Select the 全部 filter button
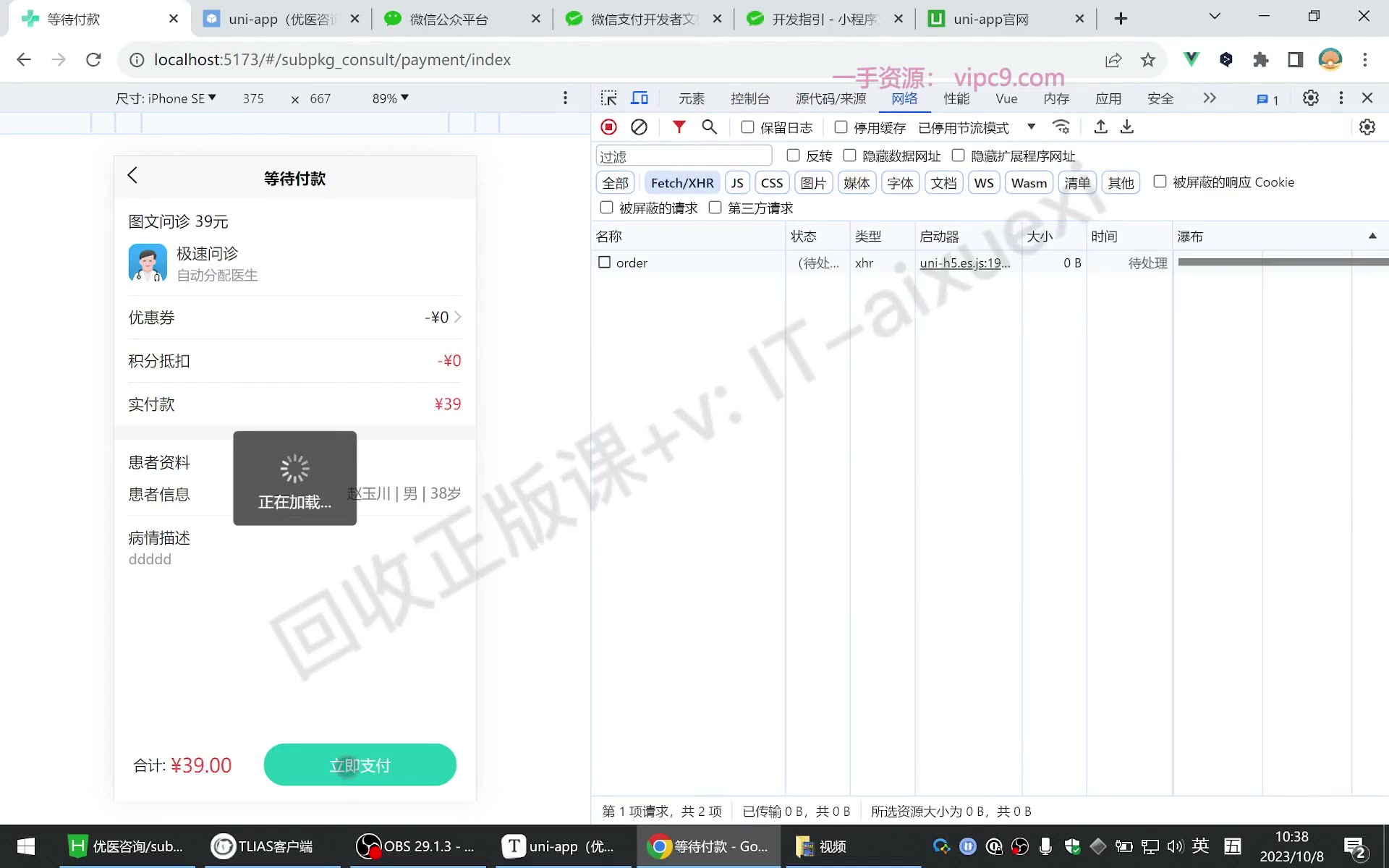The image size is (1389, 868). point(616,183)
